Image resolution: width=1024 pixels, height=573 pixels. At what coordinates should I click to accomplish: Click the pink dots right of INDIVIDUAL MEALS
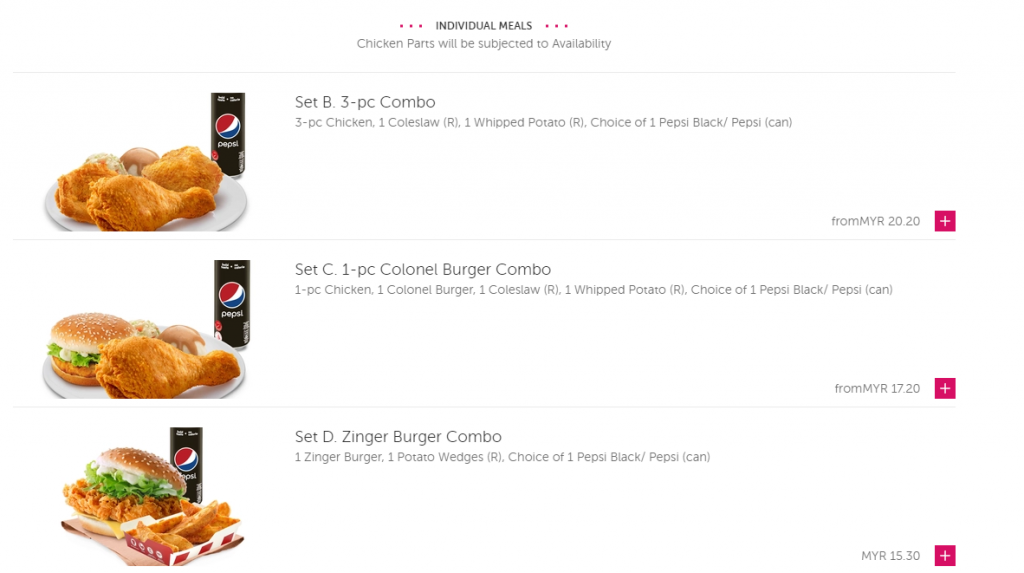556,26
